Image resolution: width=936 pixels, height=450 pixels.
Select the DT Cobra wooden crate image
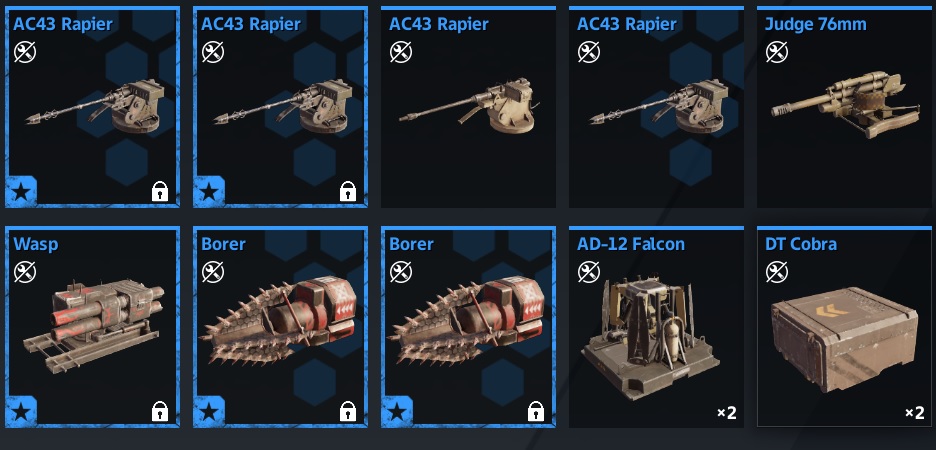tap(844, 339)
